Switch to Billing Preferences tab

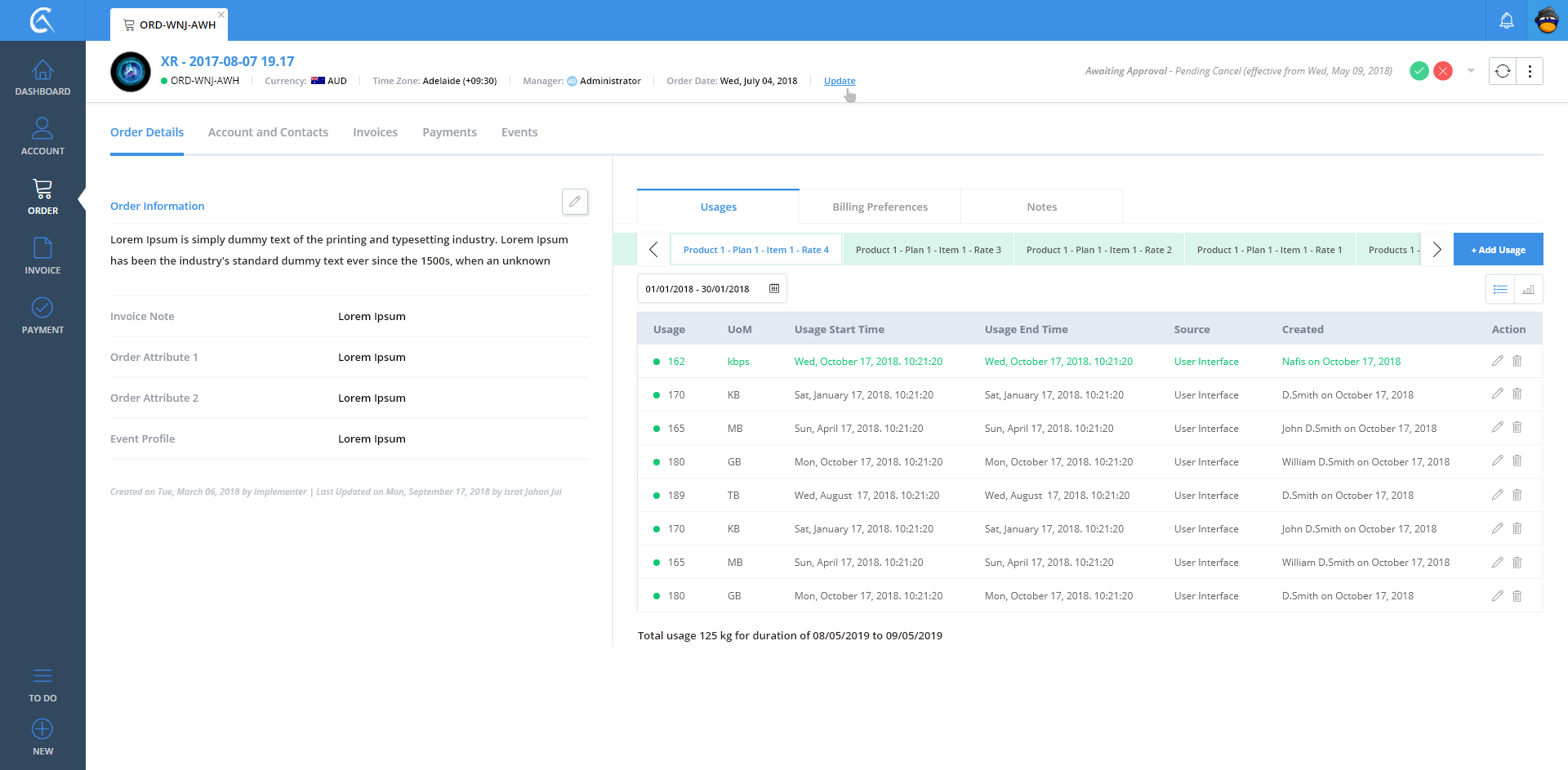click(880, 207)
